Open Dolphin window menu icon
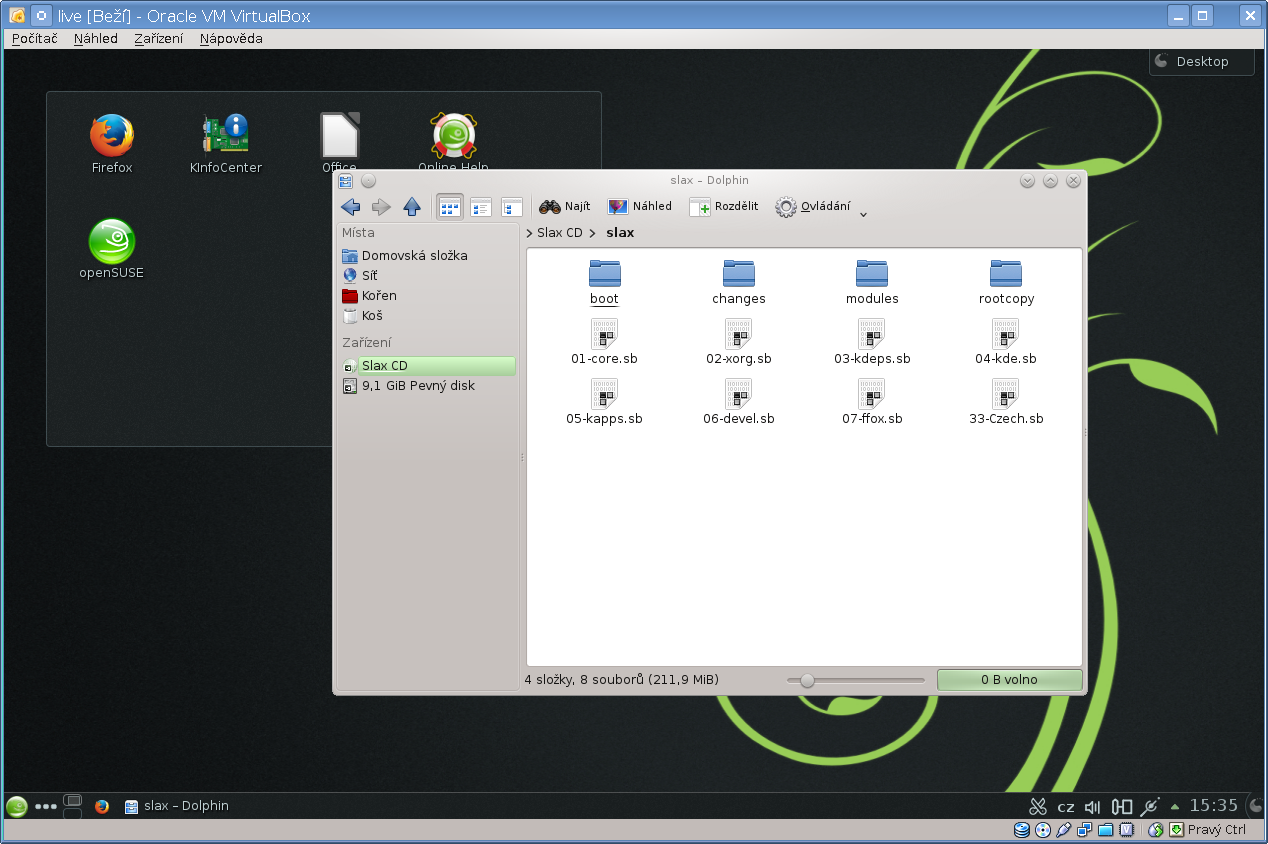Screen dimensions: 1268x844 (346, 180)
